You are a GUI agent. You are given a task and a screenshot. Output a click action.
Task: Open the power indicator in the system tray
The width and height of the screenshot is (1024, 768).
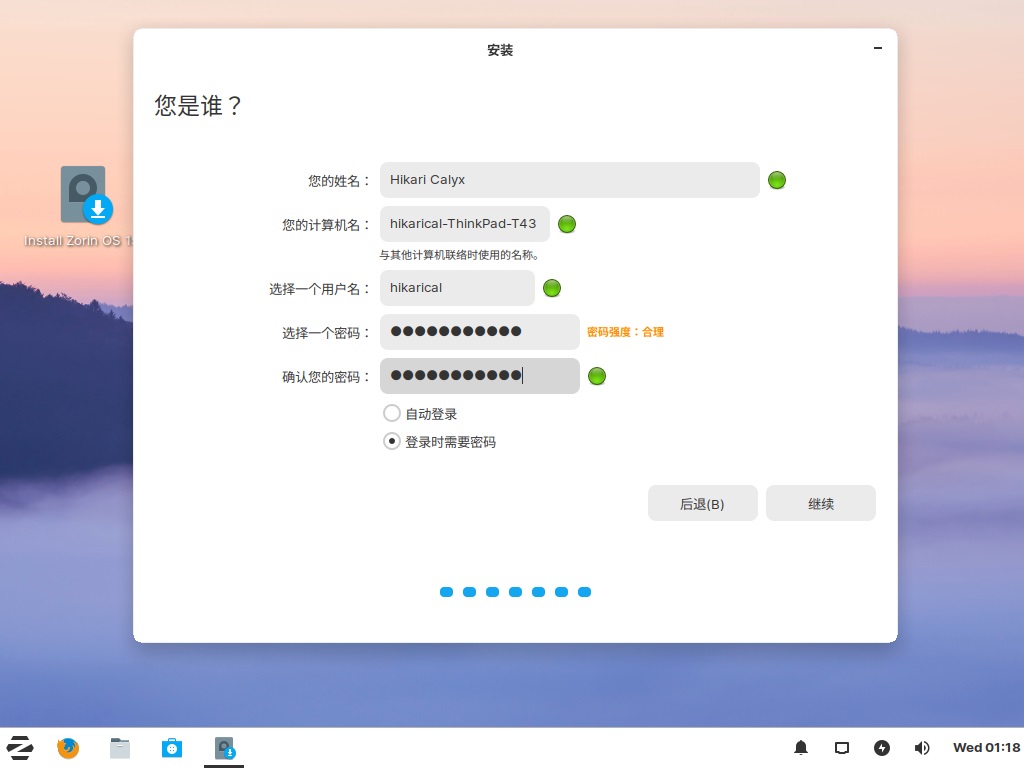(881, 747)
